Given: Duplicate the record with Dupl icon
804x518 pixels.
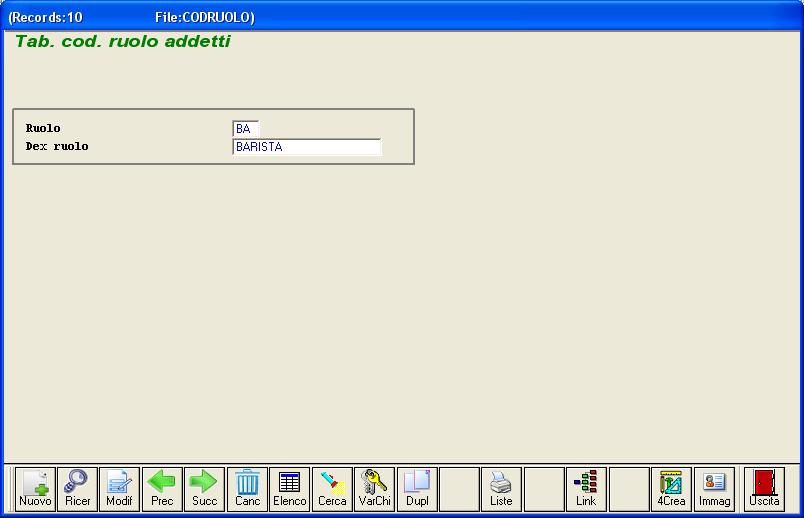Looking at the screenshot, I should point(417,488).
